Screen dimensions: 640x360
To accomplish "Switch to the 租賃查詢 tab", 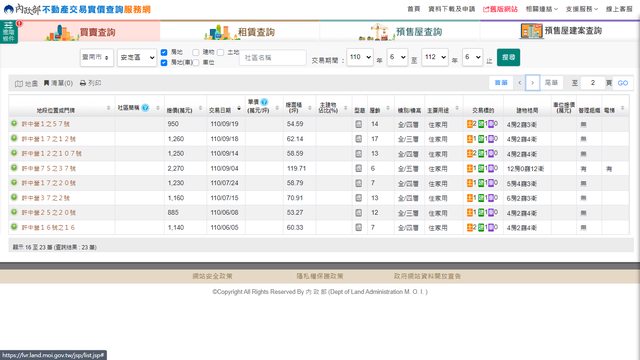I will [x=240, y=31].
